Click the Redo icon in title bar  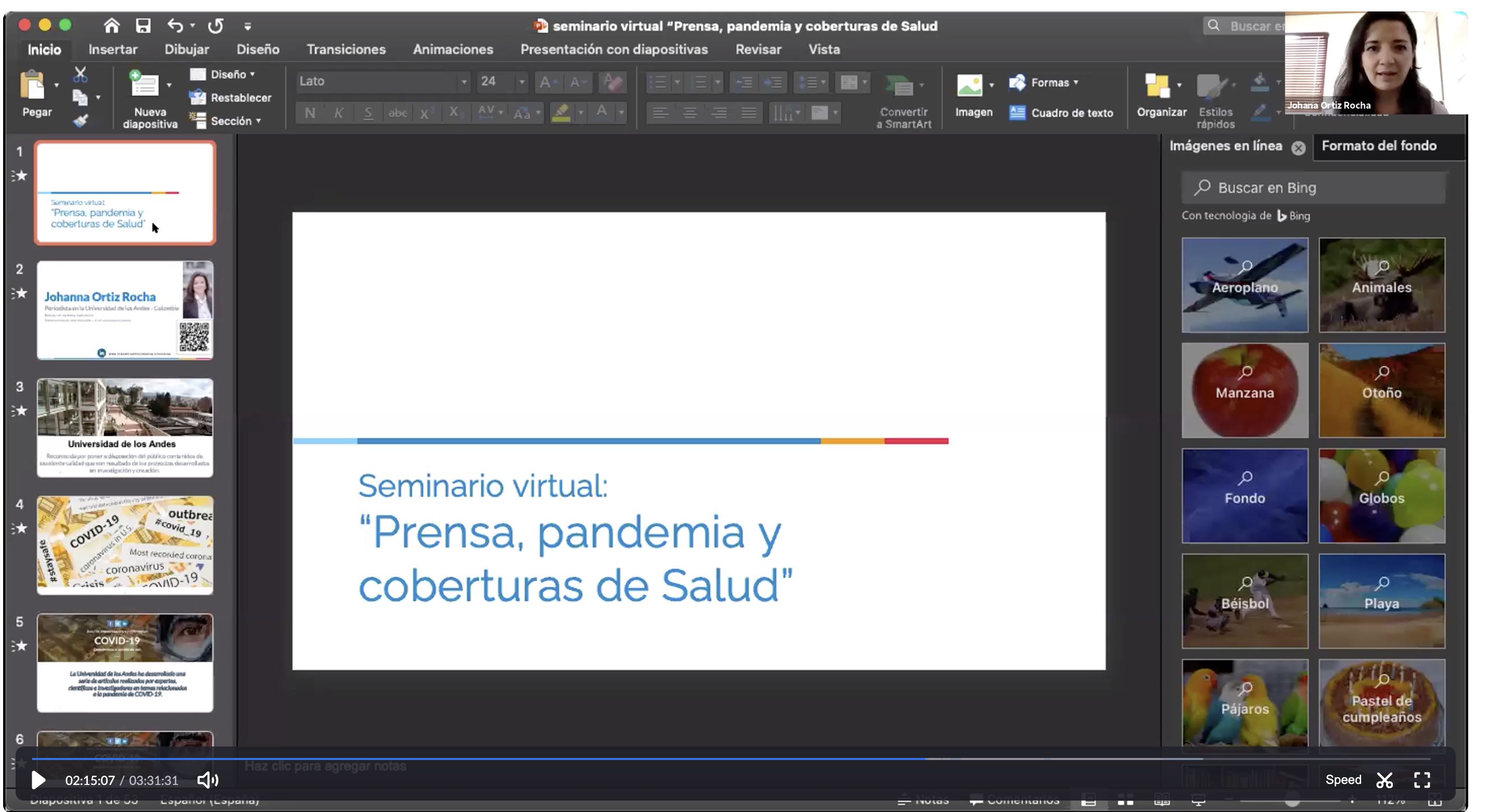216,25
